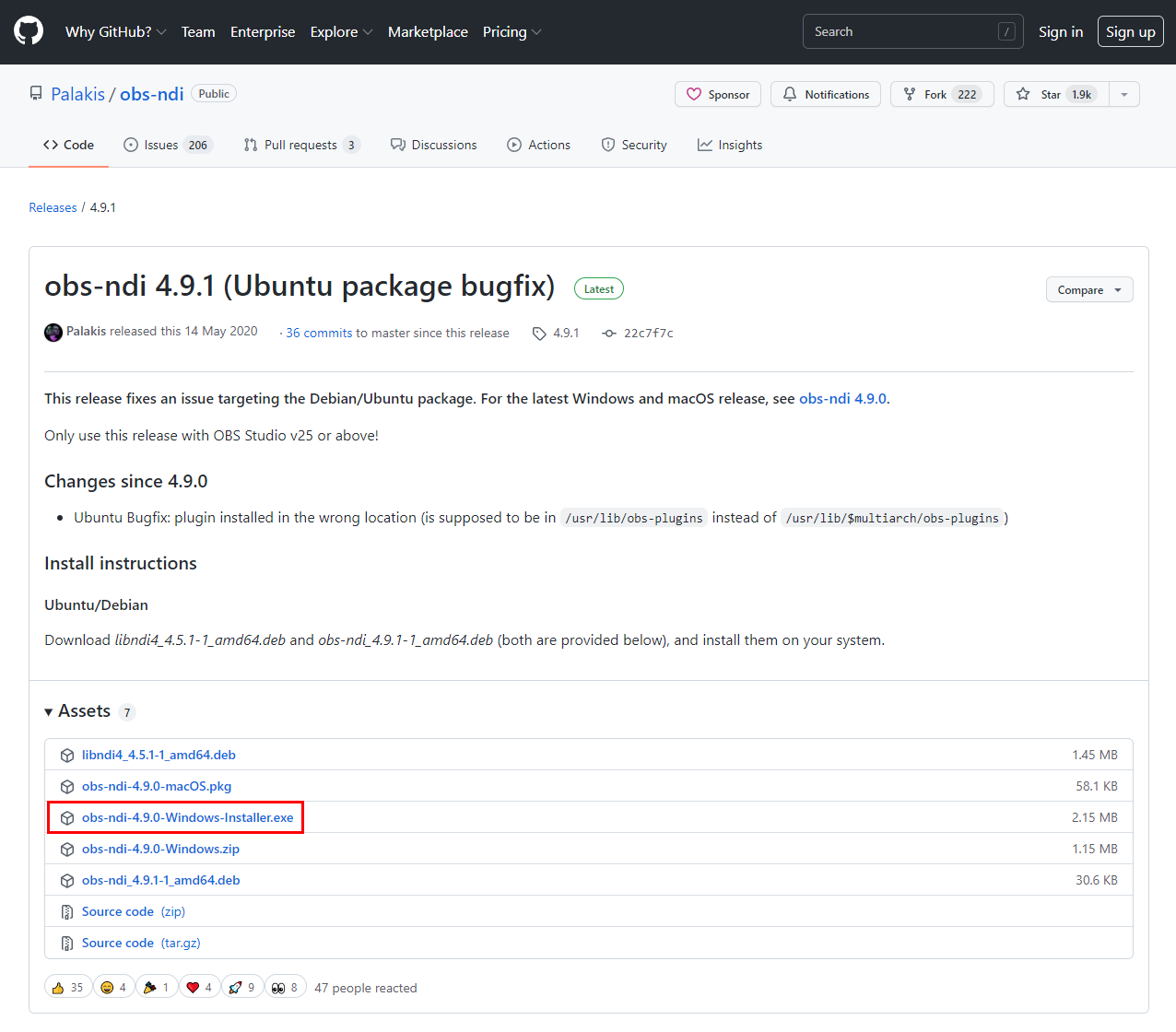Viewport: 1176px width, 1032px height.
Task: Click the Notifications bell button
Action: click(826, 94)
